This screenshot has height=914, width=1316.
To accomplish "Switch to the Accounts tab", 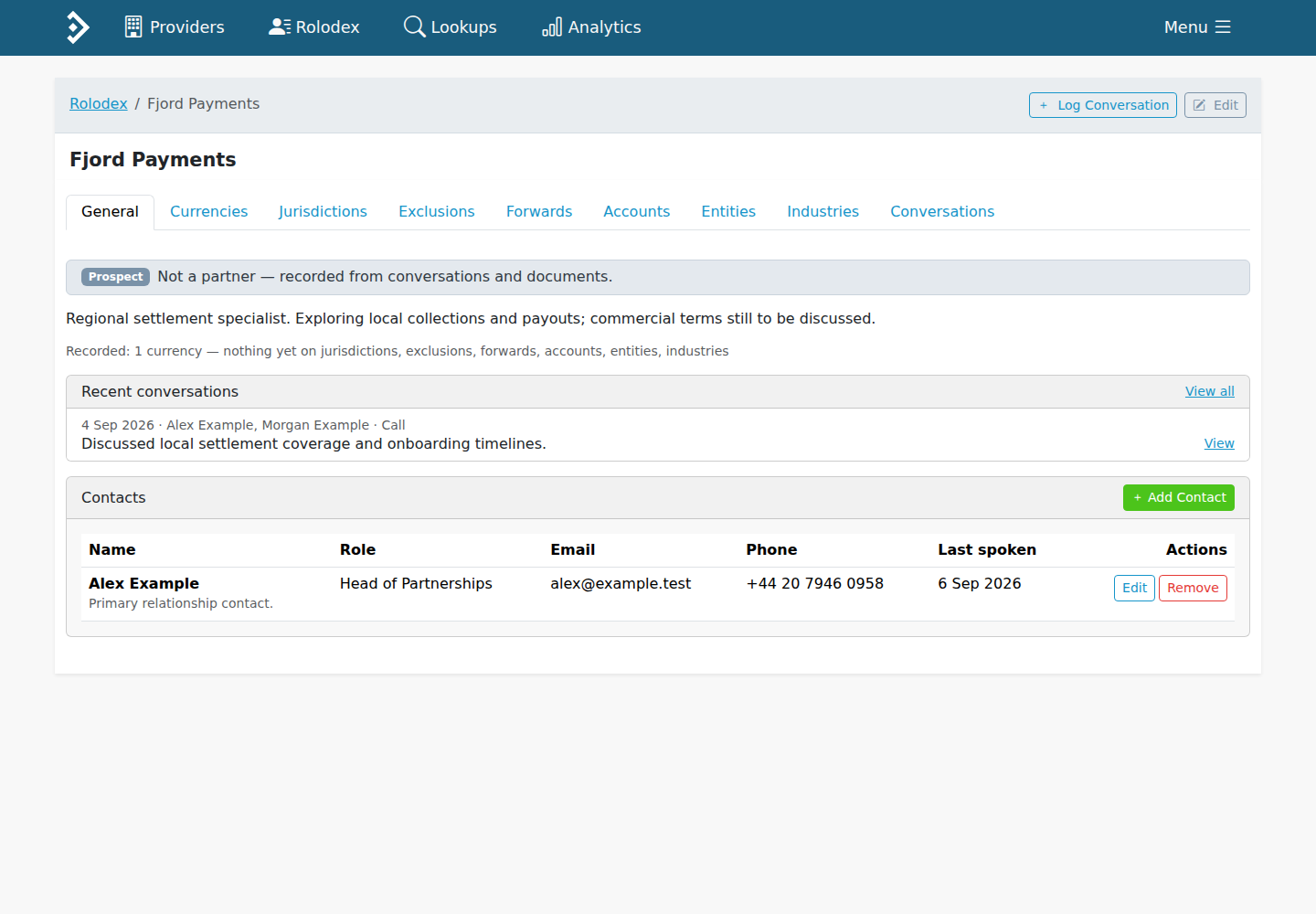I will 637,212.
